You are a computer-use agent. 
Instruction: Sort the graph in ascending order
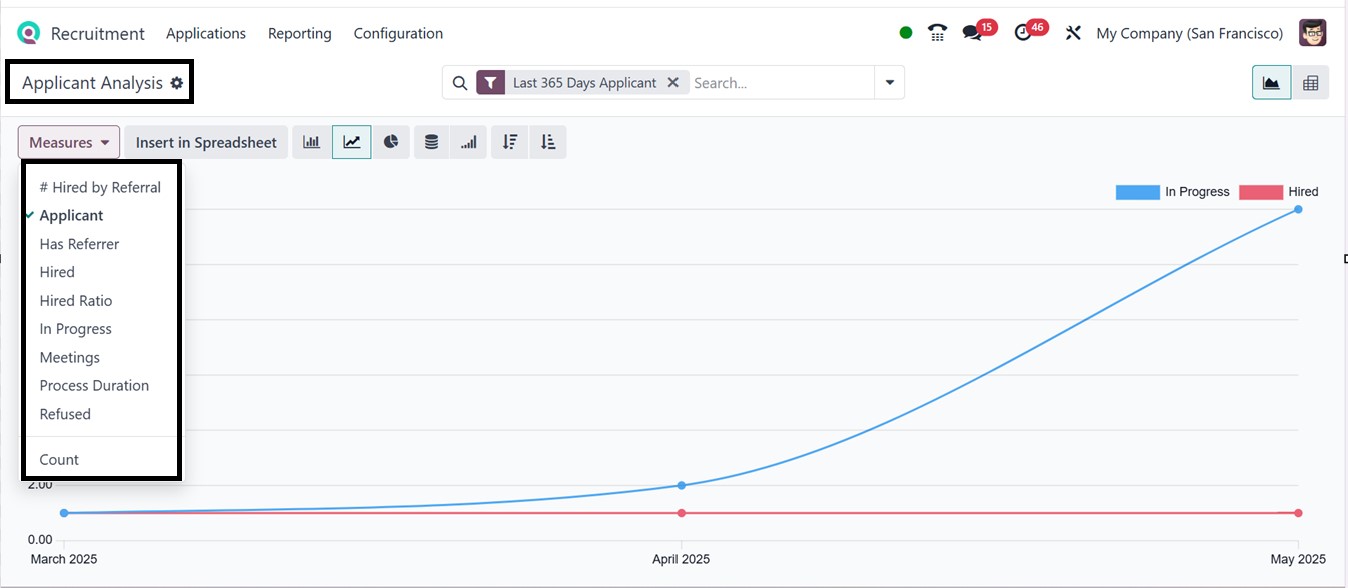click(x=548, y=142)
